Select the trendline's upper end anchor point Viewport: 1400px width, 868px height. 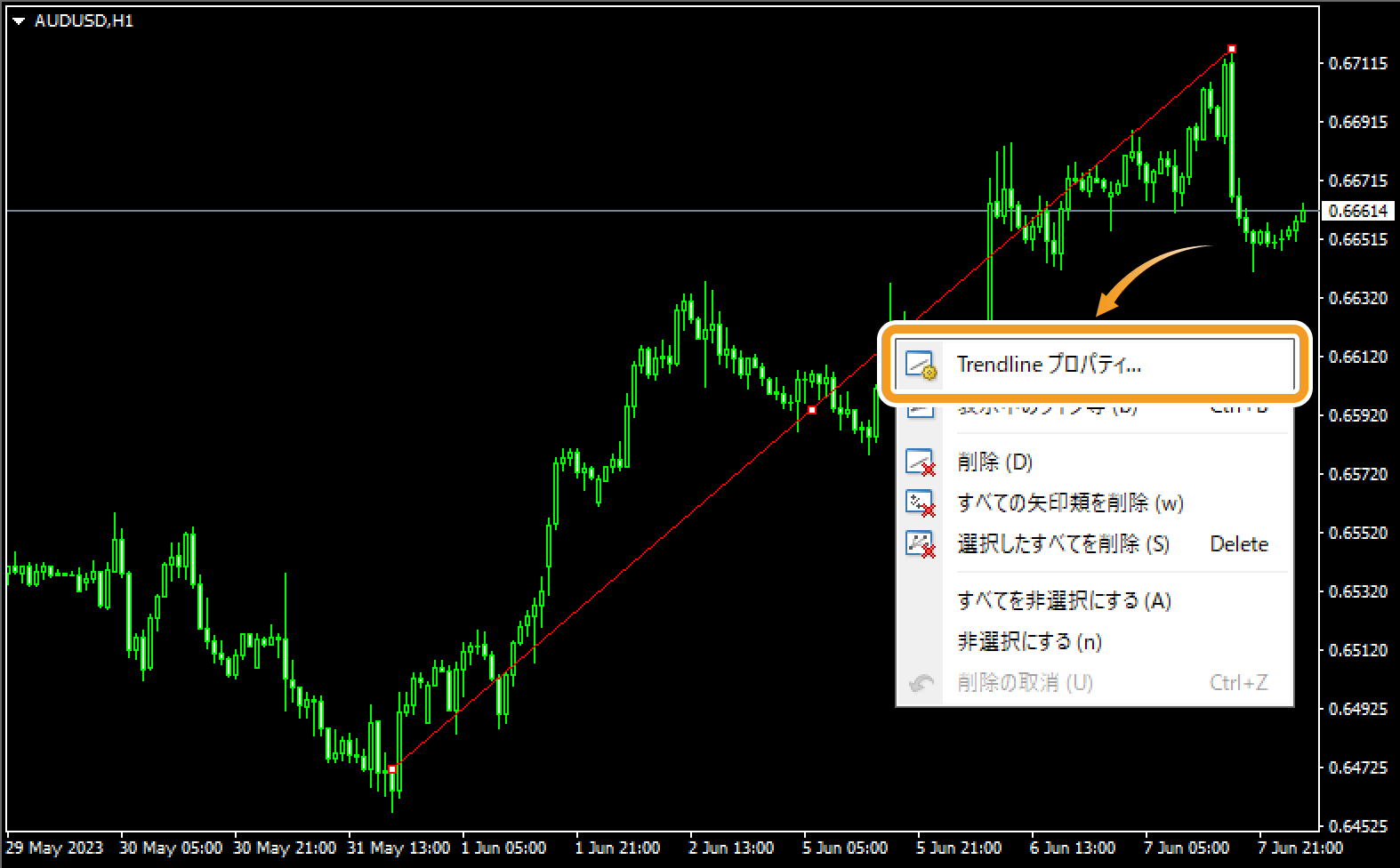(x=1232, y=49)
